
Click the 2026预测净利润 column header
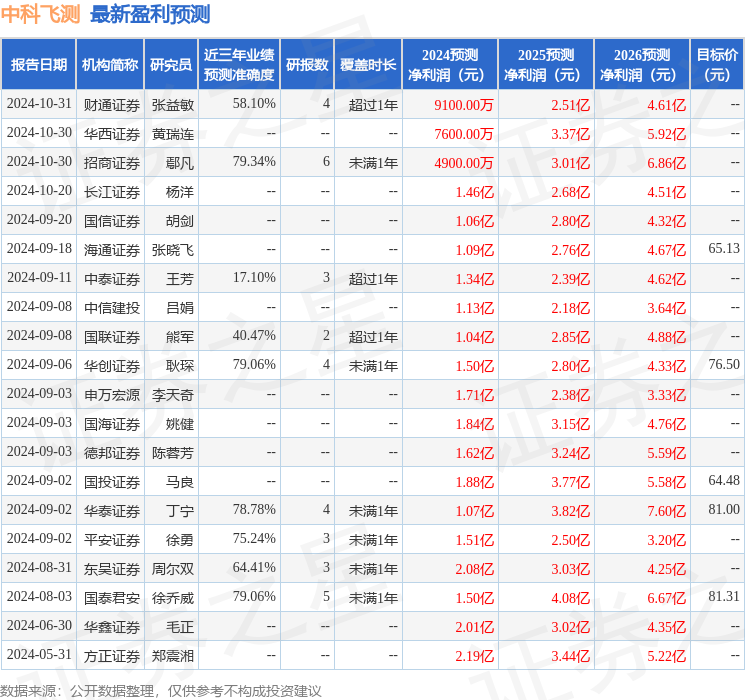[642, 65]
